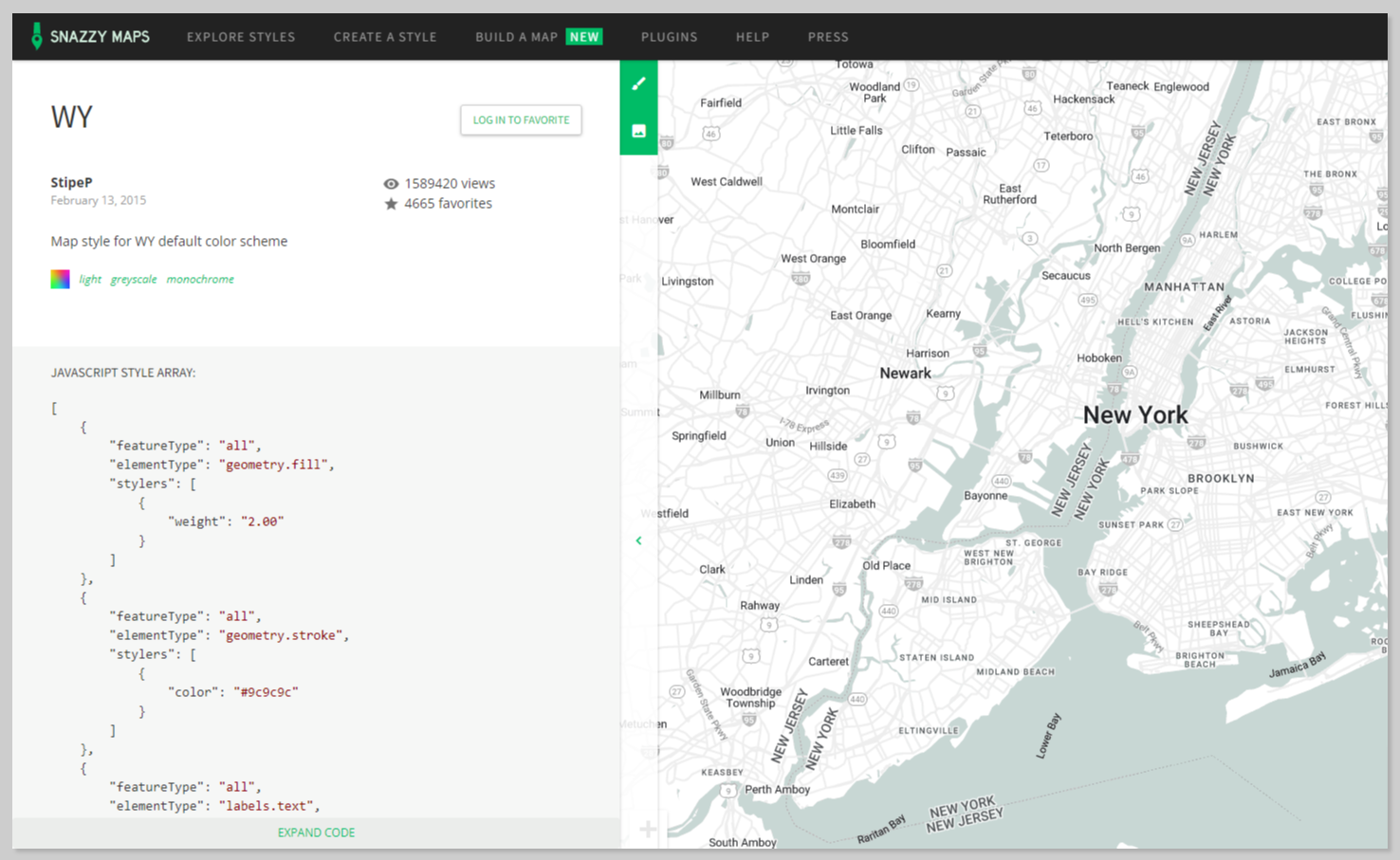Open the Plugins menu item
The image size is (1400, 860).
click(669, 37)
